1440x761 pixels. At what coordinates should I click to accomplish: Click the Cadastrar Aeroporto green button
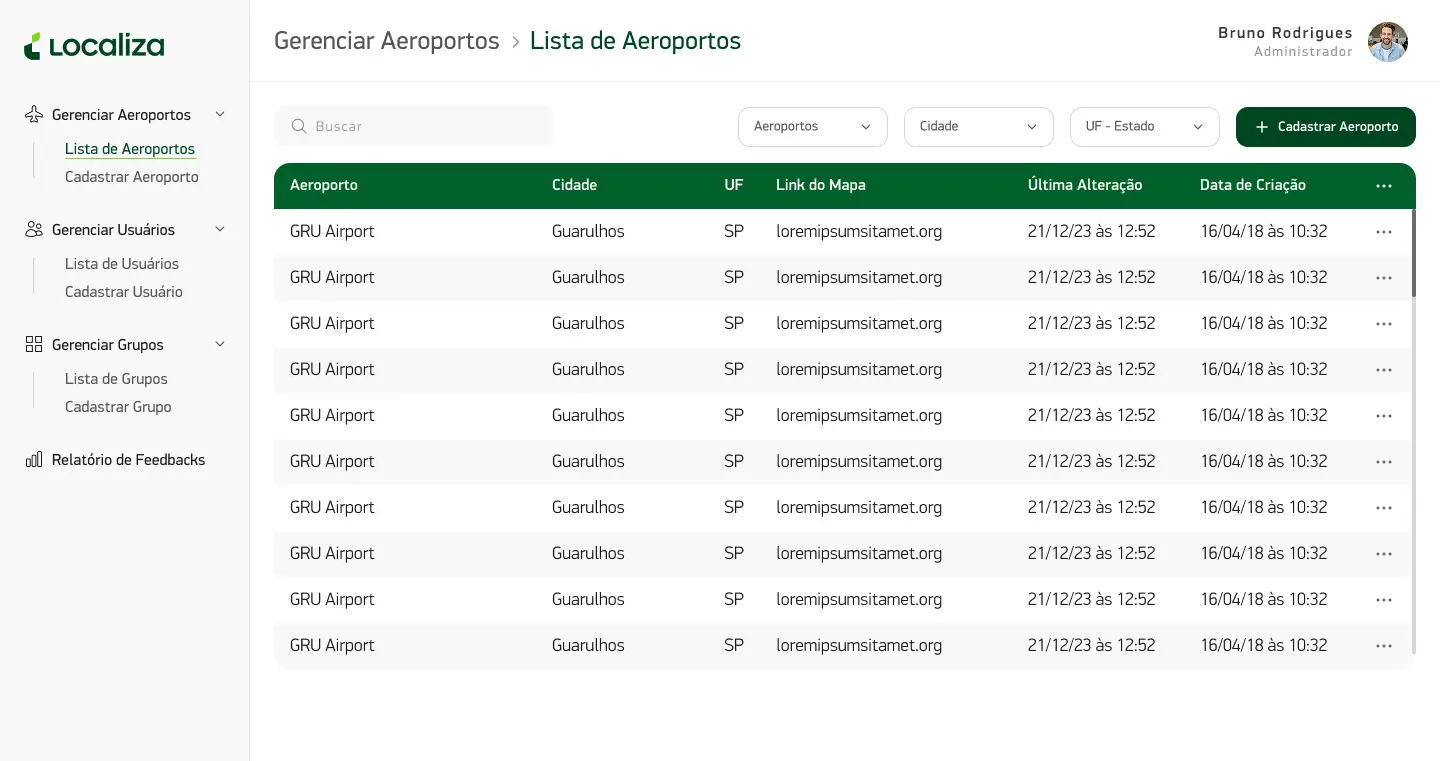click(x=1325, y=127)
